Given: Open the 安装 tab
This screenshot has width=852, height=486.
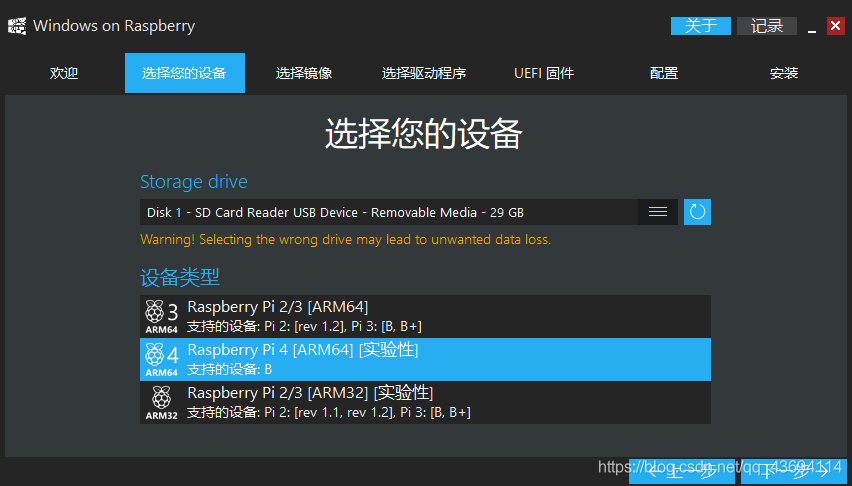Looking at the screenshot, I should 784,73.
